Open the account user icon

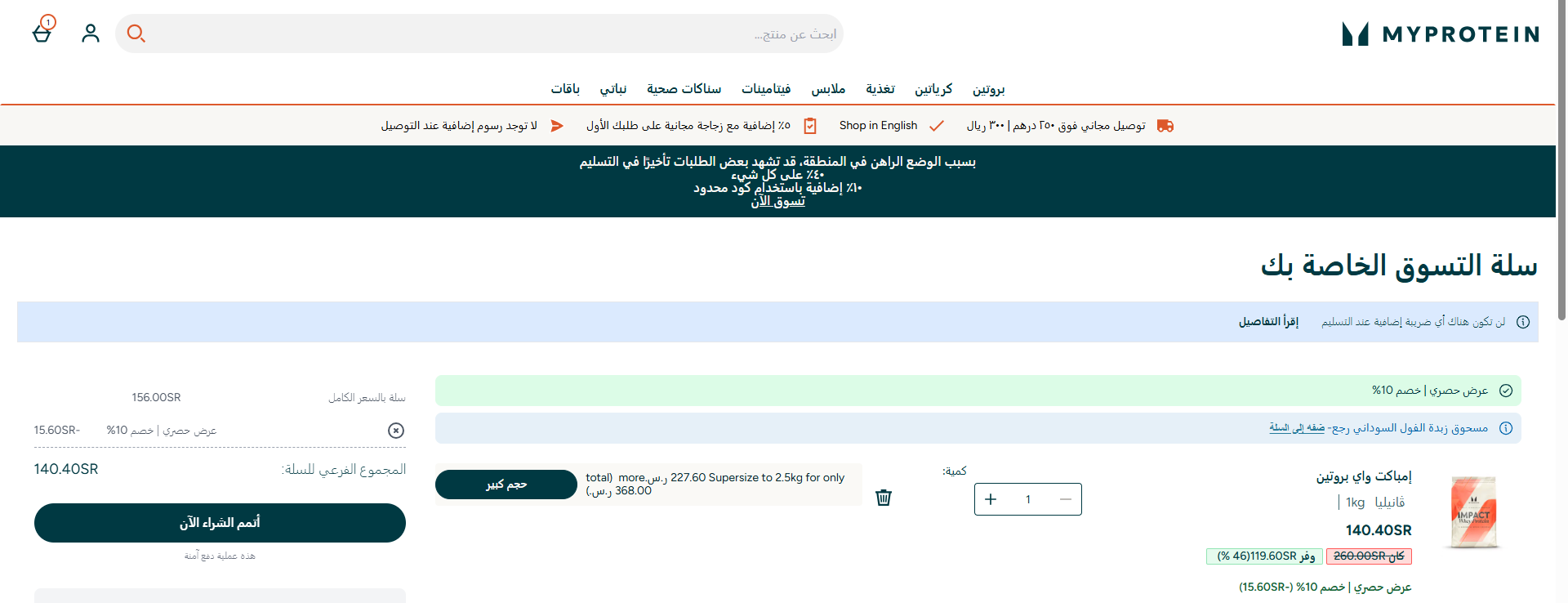[91, 33]
